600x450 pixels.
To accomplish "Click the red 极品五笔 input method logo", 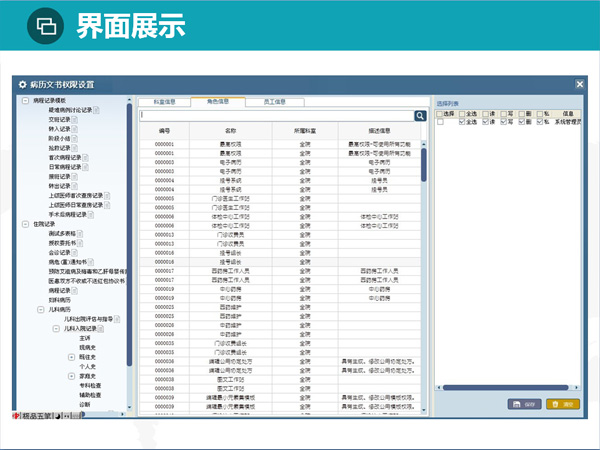I will 16,416.
